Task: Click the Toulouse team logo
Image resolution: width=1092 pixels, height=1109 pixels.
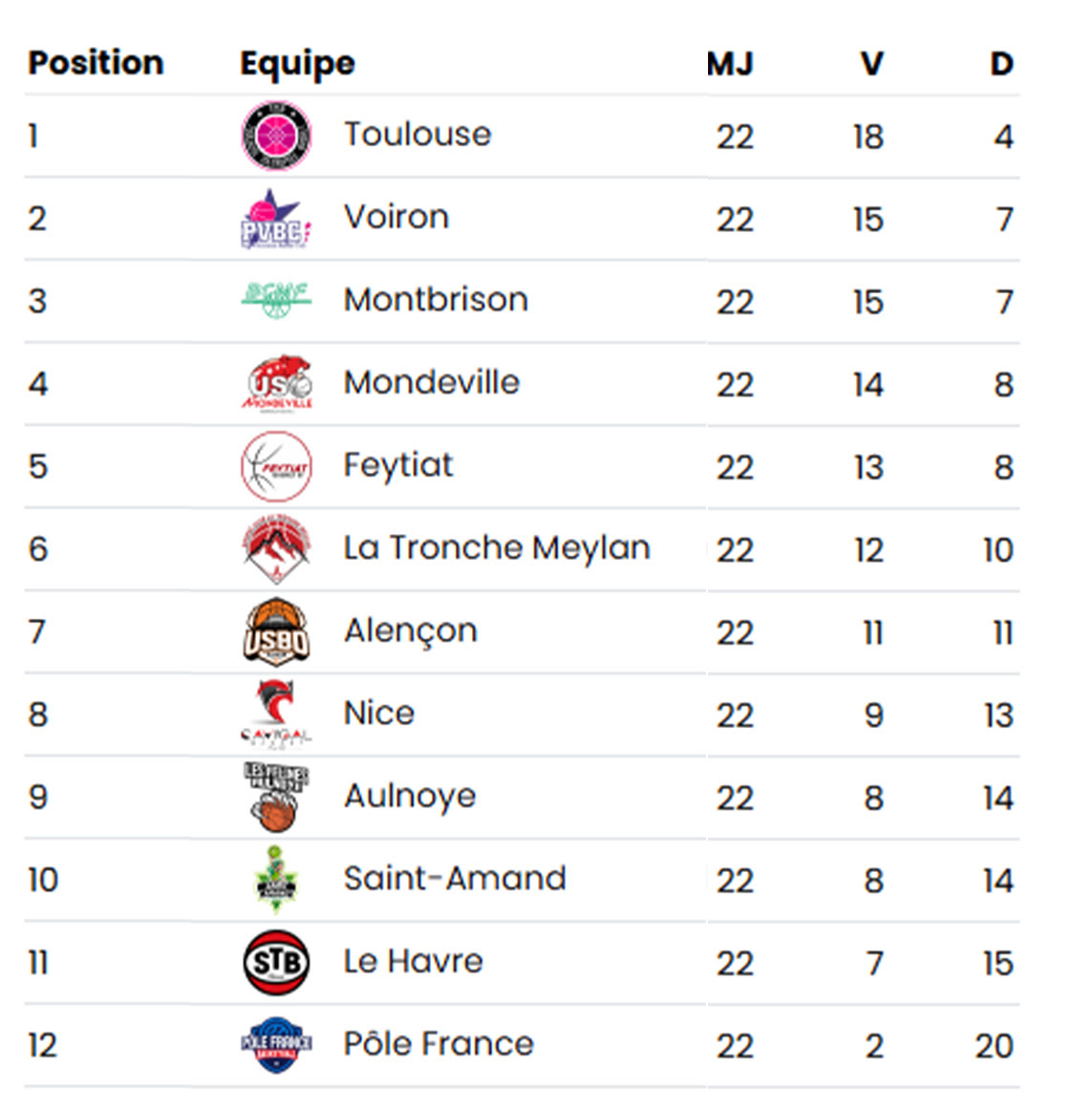Action: tap(276, 136)
